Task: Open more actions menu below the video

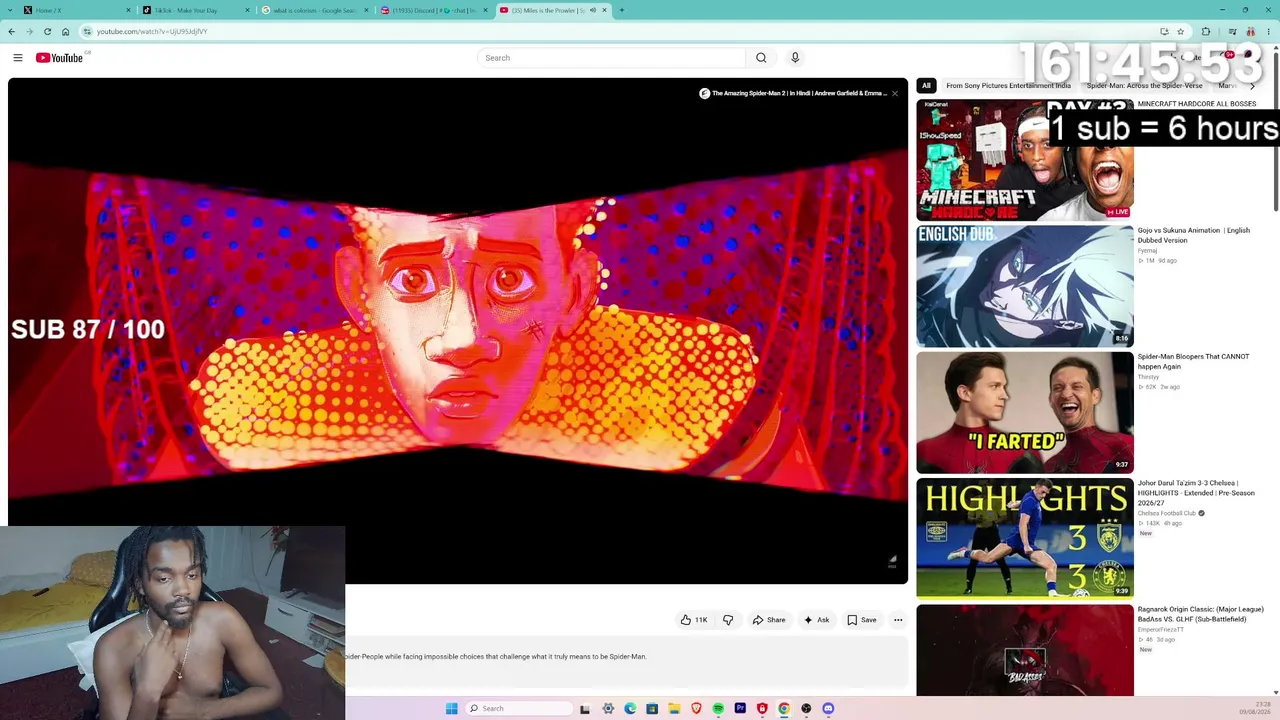Action: click(898, 620)
